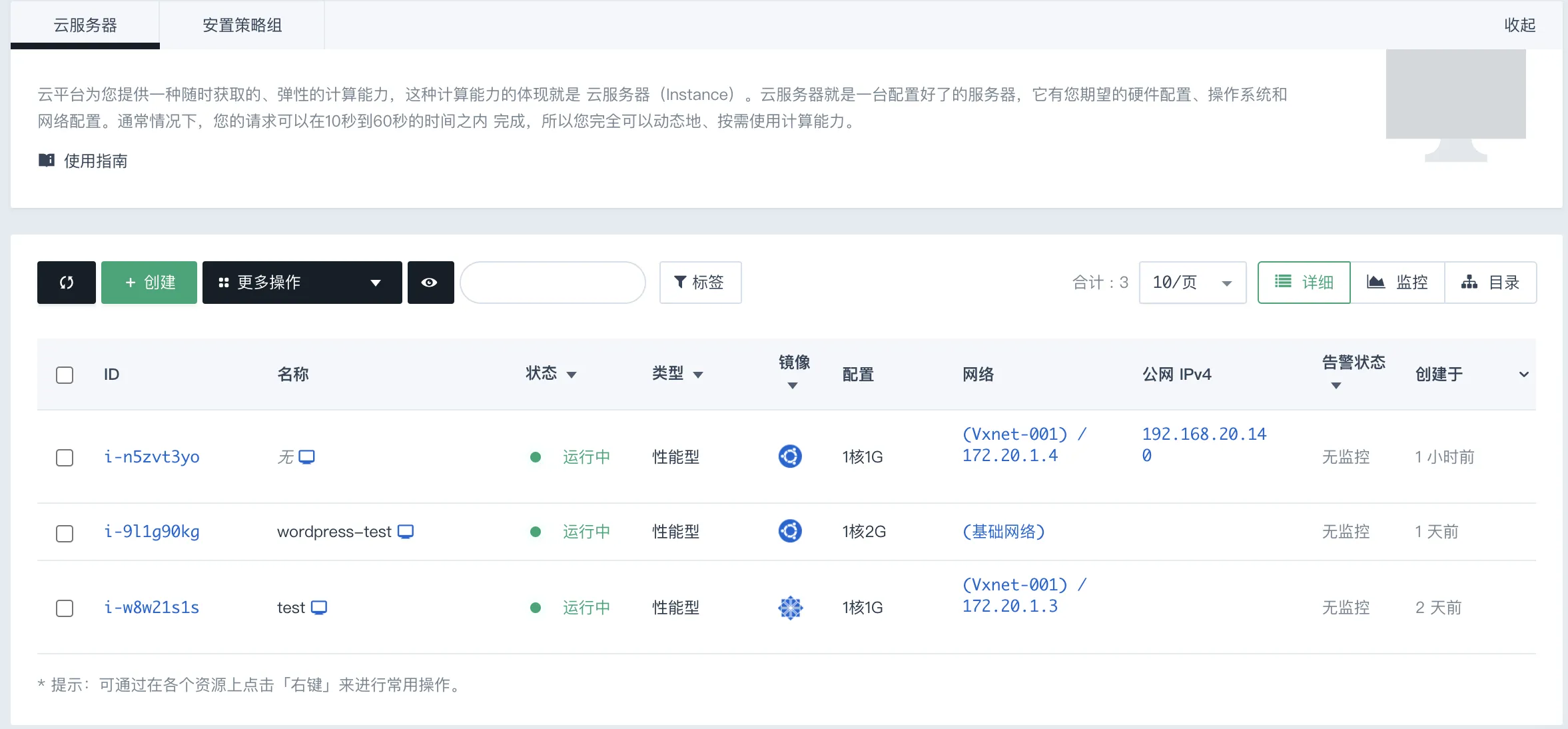Click the 1核2G configuration cell
This screenshot has width=1568, height=729.
[864, 532]
